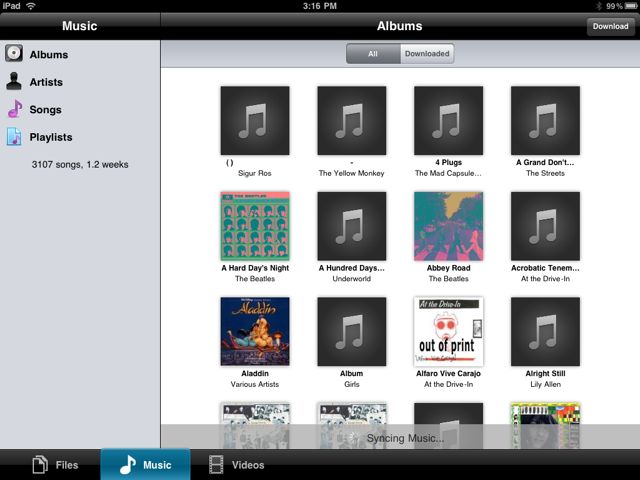Click the Artists silhouette icon

(x=14, y=81)
